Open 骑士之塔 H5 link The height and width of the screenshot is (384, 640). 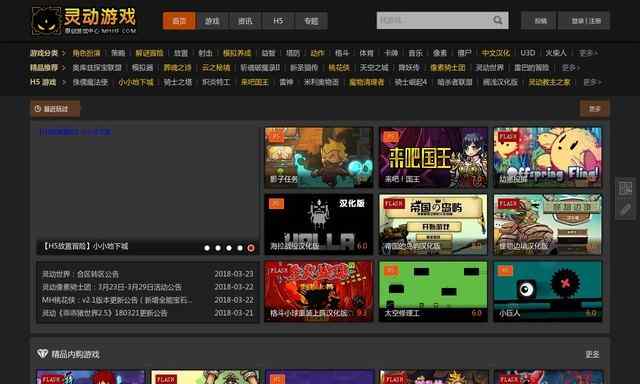[178, 82]
